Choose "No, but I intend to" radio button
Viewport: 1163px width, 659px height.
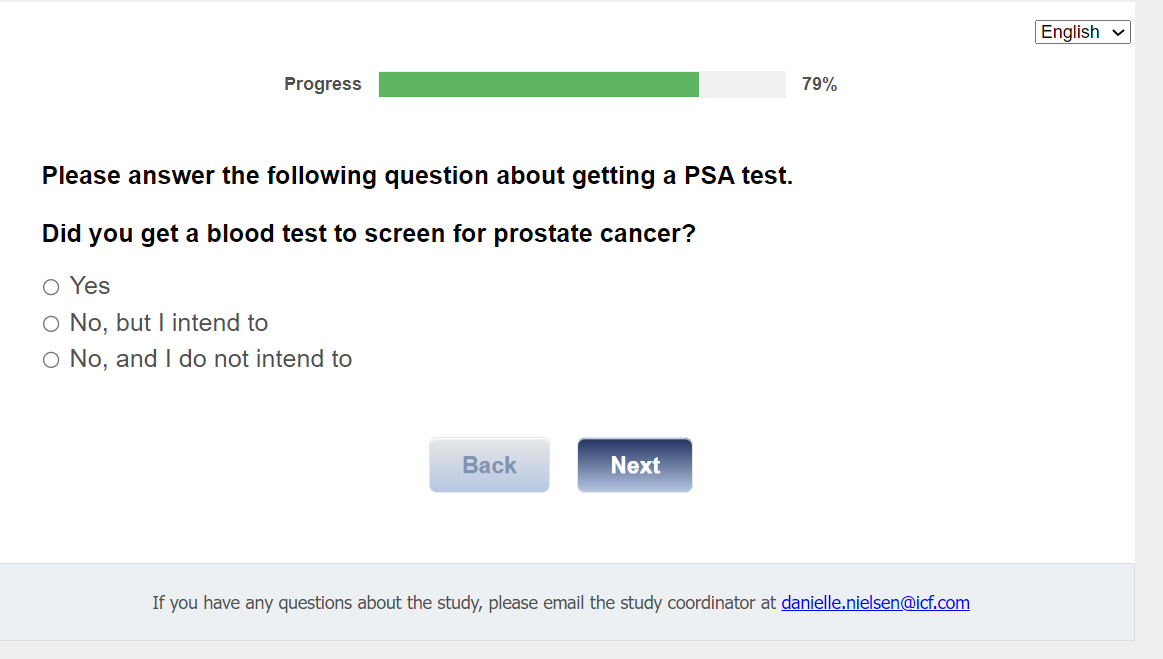(51, 324)
